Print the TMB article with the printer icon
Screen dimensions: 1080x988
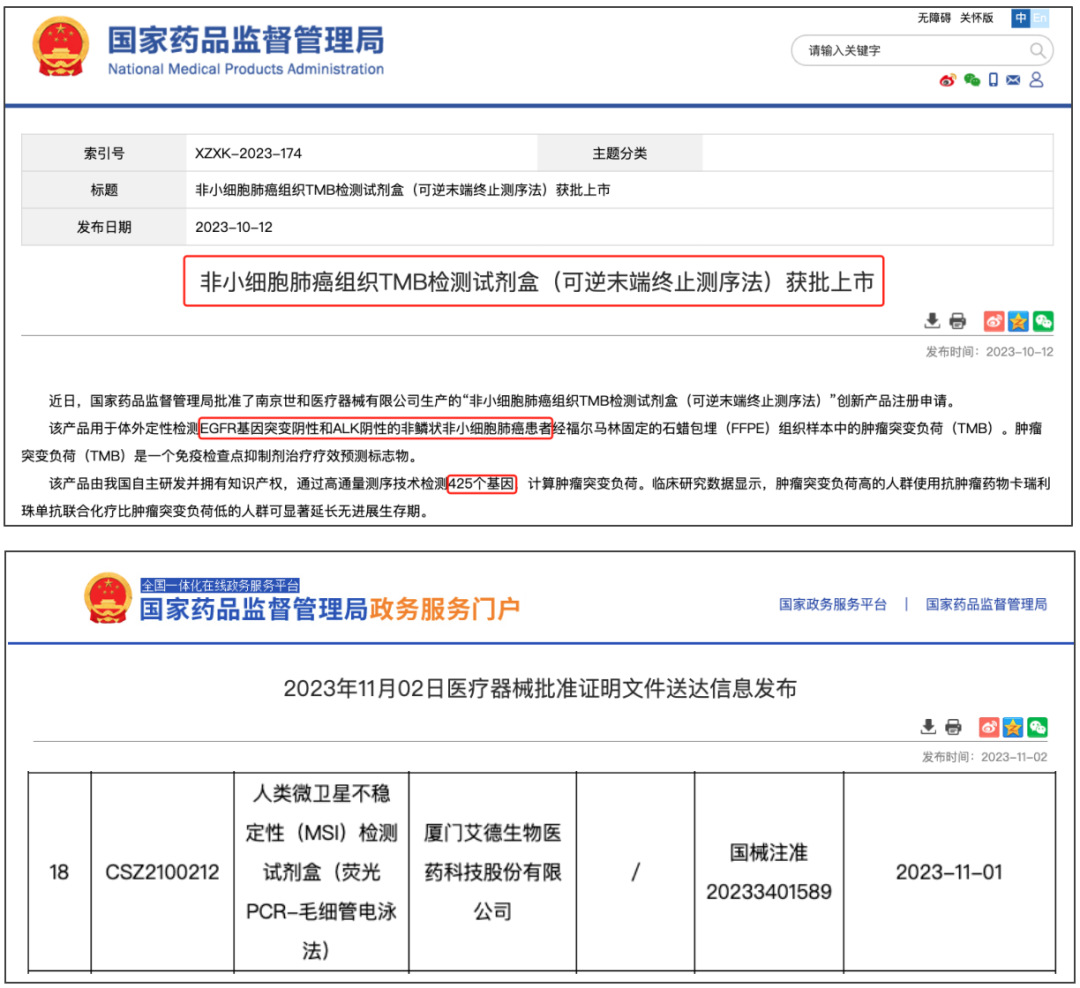[x=957, y=321]
